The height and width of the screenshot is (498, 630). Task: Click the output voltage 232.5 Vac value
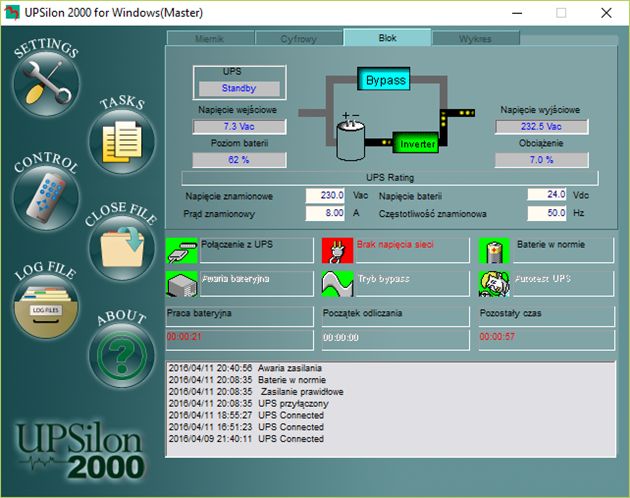click(542, 127)
